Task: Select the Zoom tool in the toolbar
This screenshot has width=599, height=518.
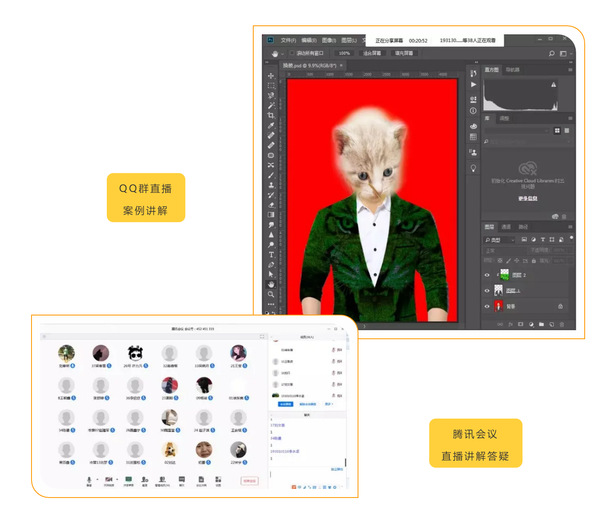Action: (x=271, y=294)
